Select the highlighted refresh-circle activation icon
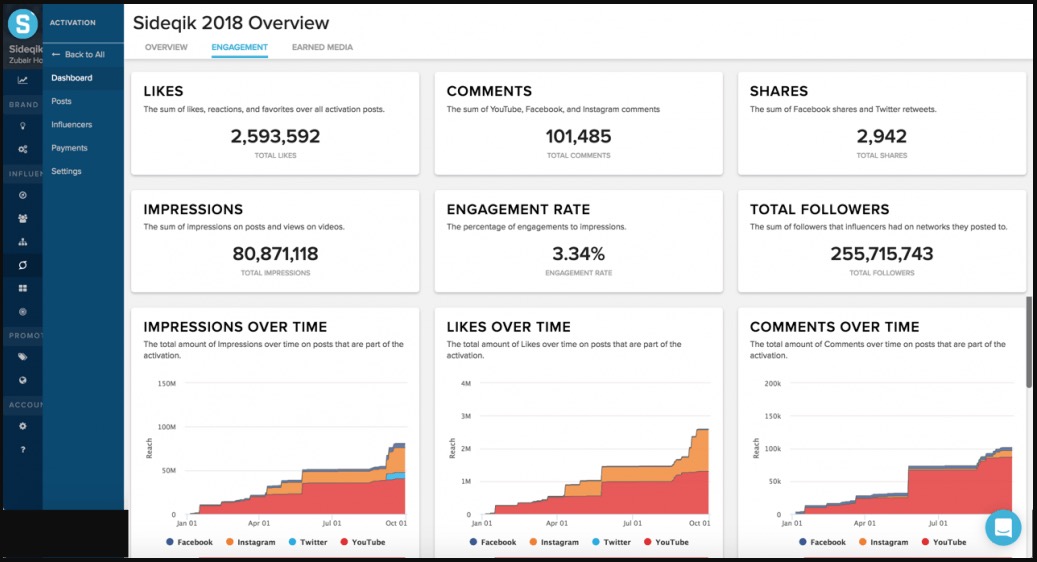 pyautogui.click(x=22, y=265)
